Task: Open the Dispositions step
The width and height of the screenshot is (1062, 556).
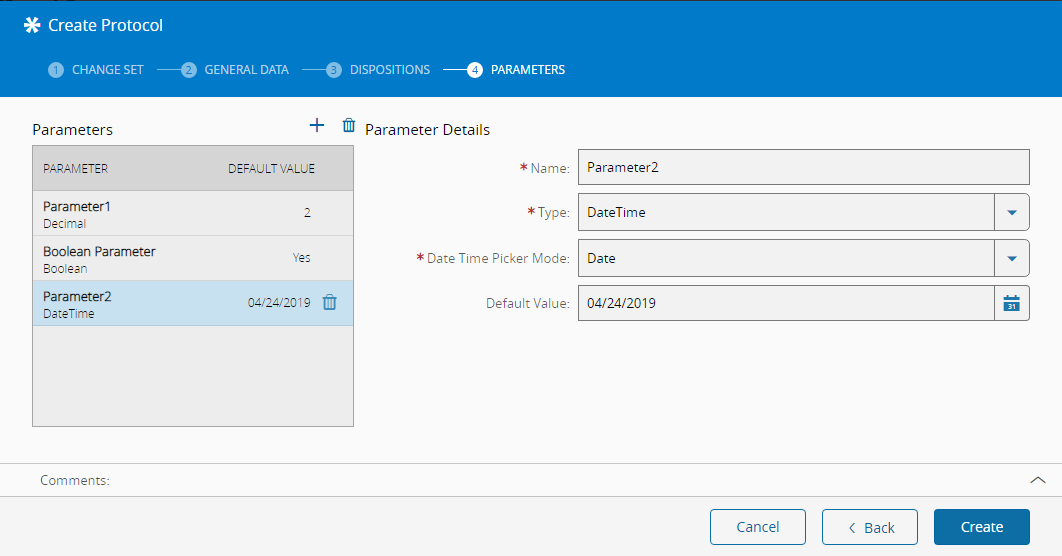Action: (390, 70)
